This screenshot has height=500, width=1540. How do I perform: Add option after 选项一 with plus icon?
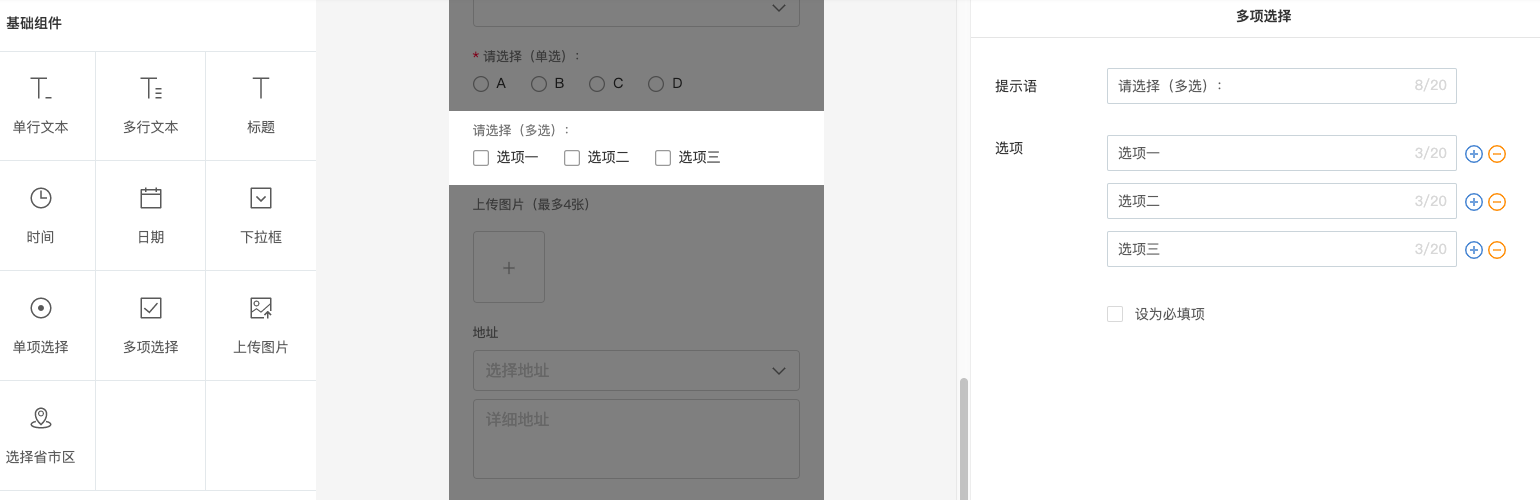[1474, 154]
